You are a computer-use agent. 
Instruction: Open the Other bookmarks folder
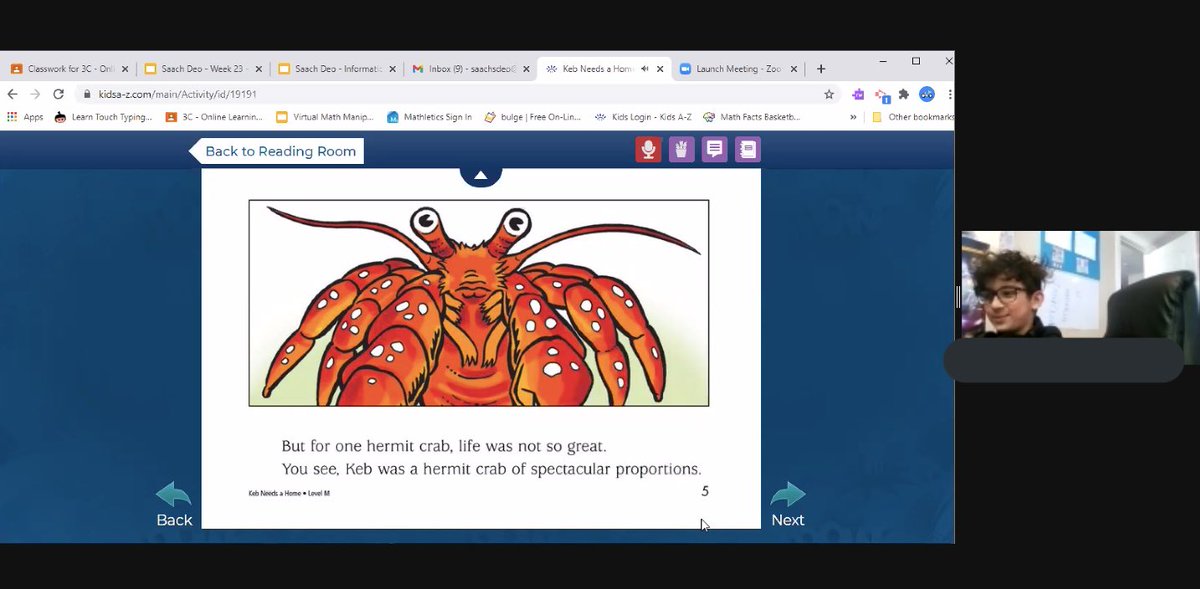click(x=912, y=117)
